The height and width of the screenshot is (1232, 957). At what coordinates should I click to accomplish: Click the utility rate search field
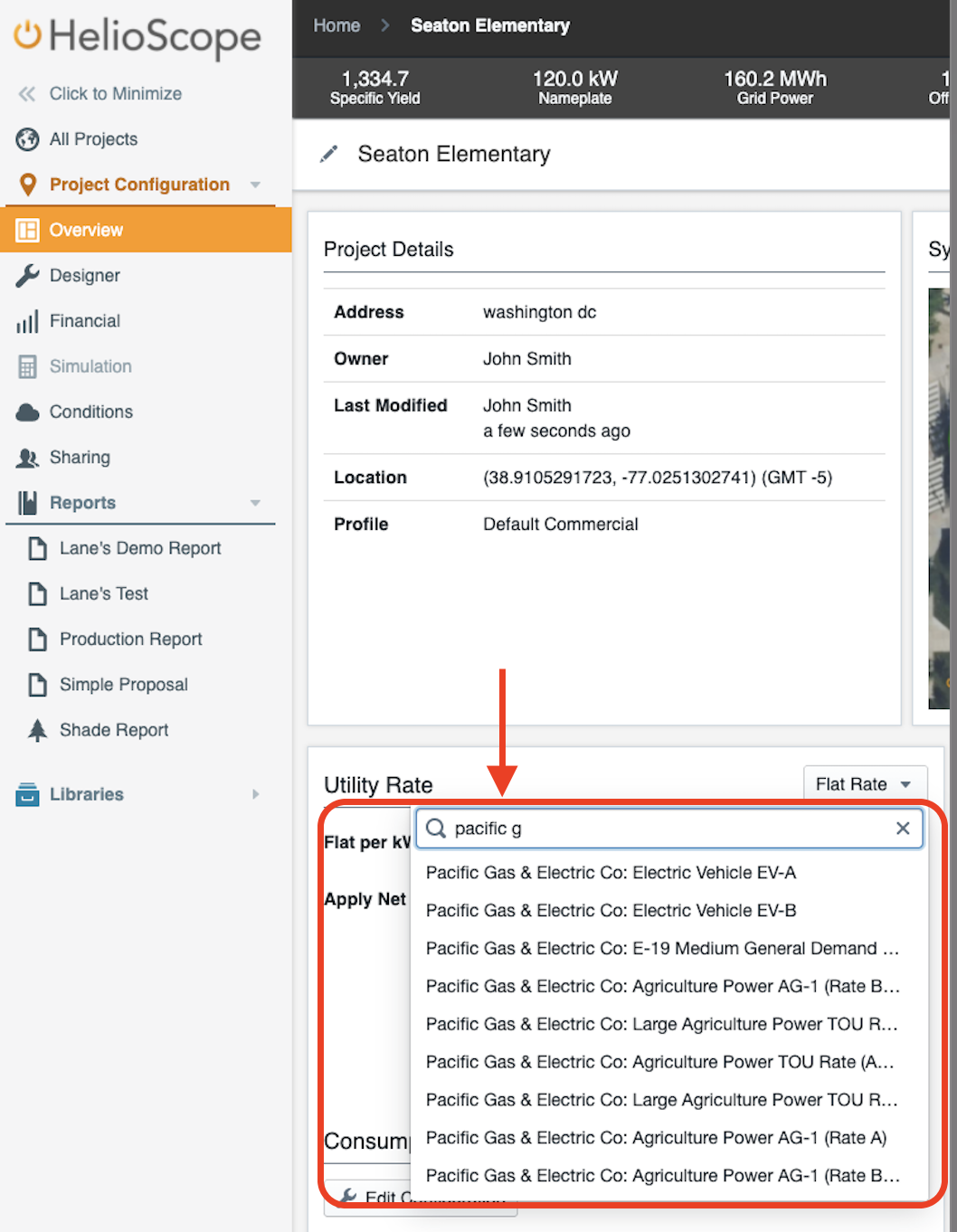tap(669, 829)
